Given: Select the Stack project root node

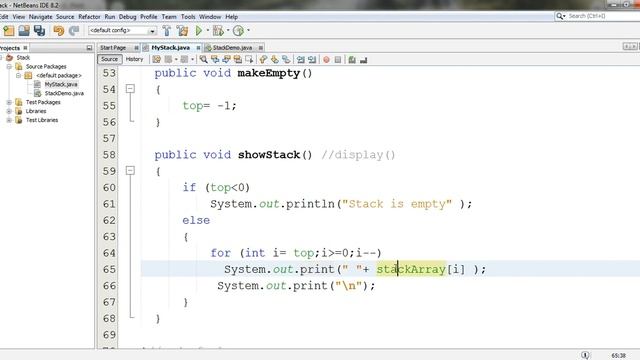Looking at the screenshot, I should [x=23, y=58].
